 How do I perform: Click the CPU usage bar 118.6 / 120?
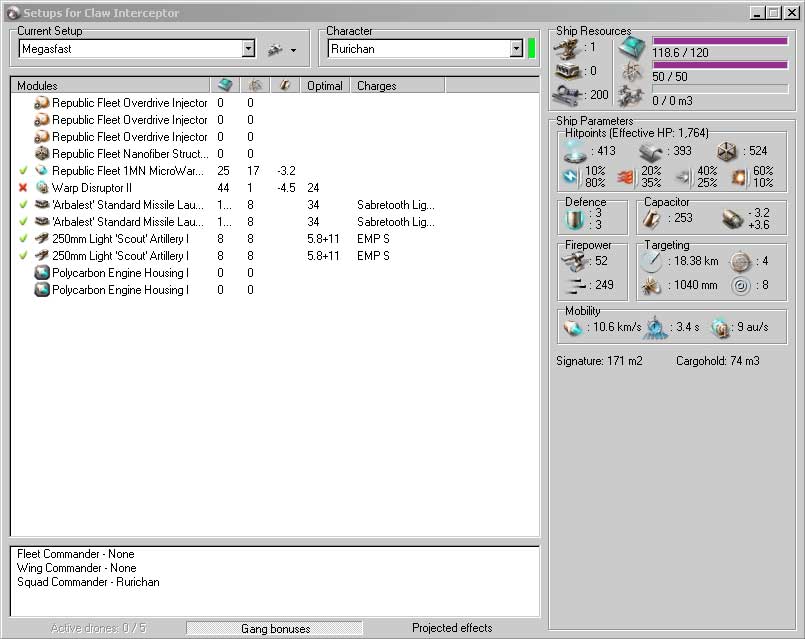click(720, 41)
